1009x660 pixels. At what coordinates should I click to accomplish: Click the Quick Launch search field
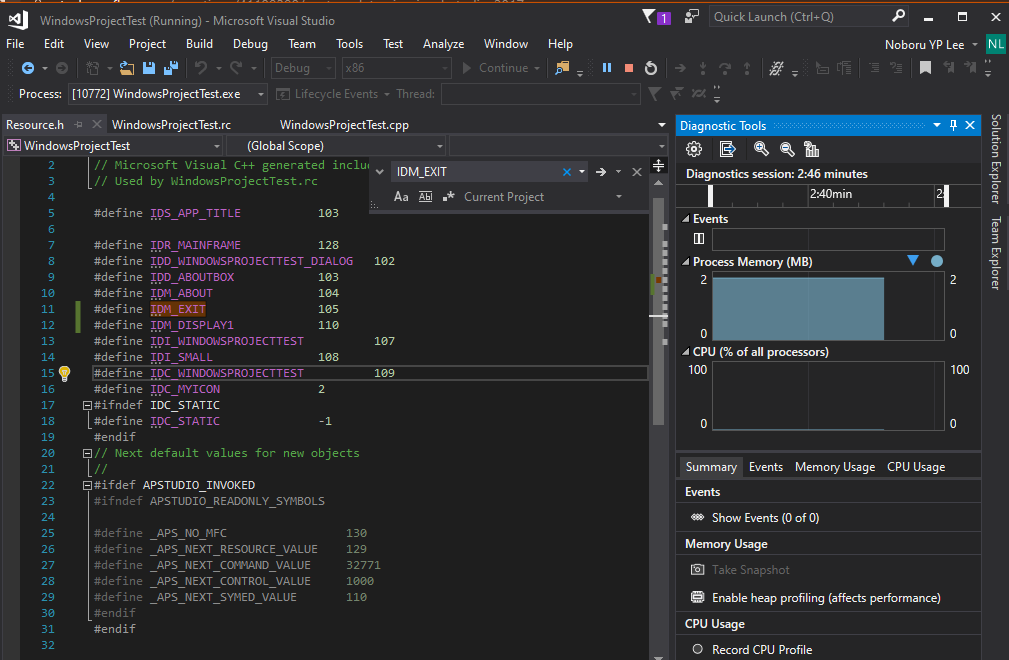coord(809,17)
